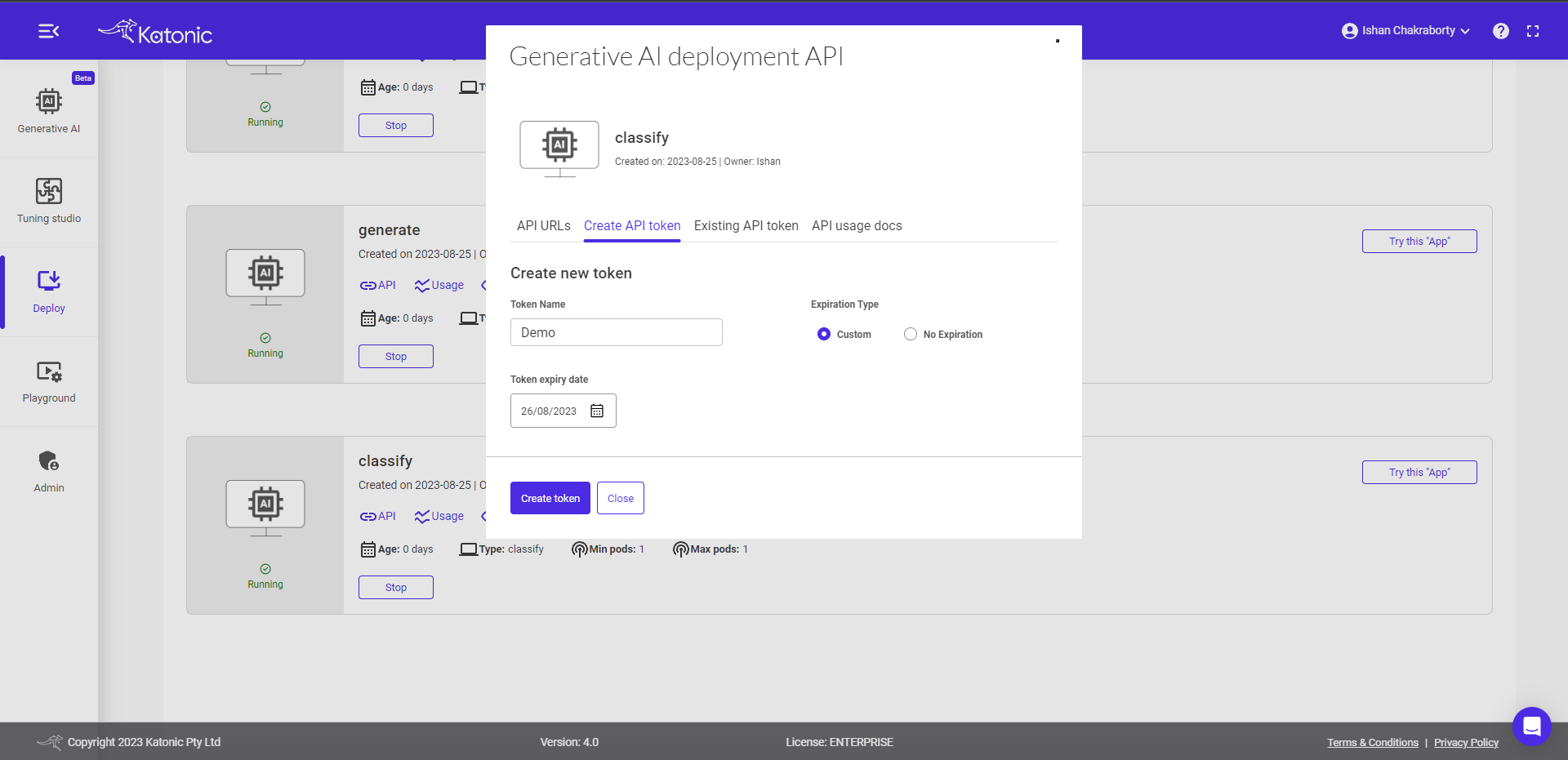
Task: Open API usage docs tab
Action: [857, 226]
